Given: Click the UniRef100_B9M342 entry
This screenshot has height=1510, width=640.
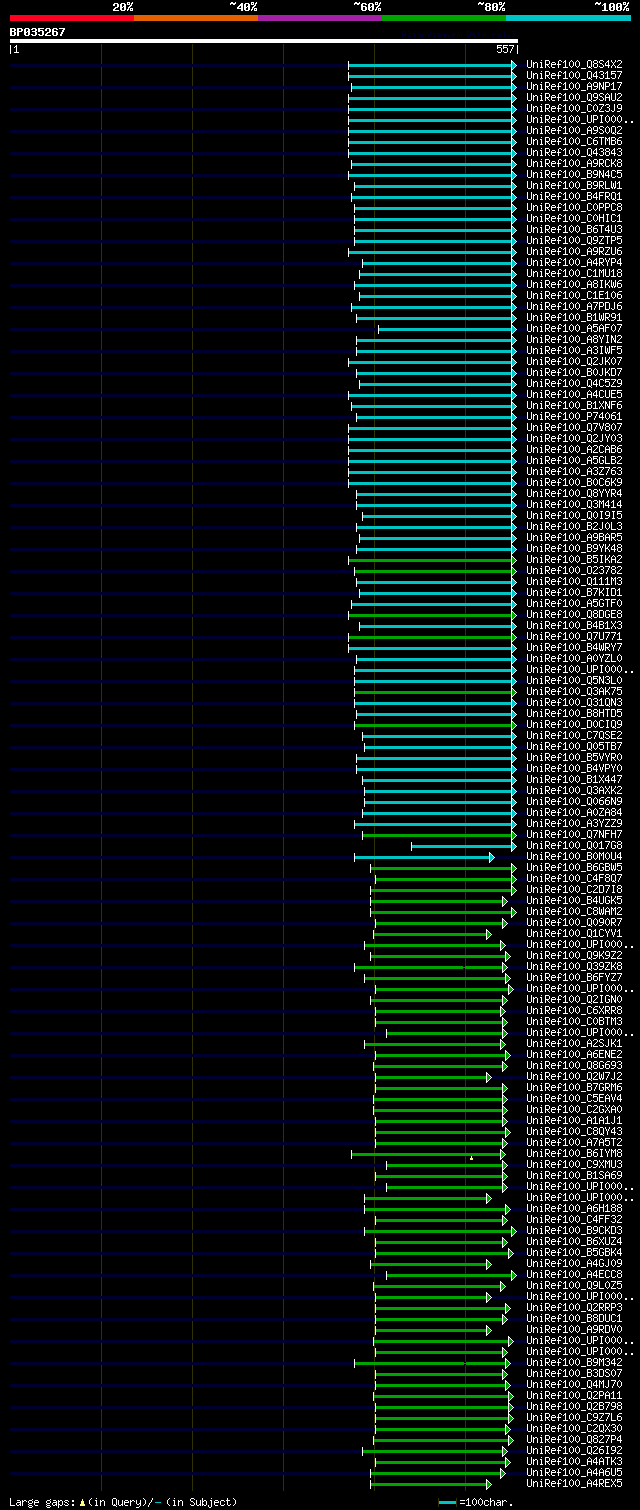Looking at the screenshot, I should pyautogui.click(x=574, y=1362).
